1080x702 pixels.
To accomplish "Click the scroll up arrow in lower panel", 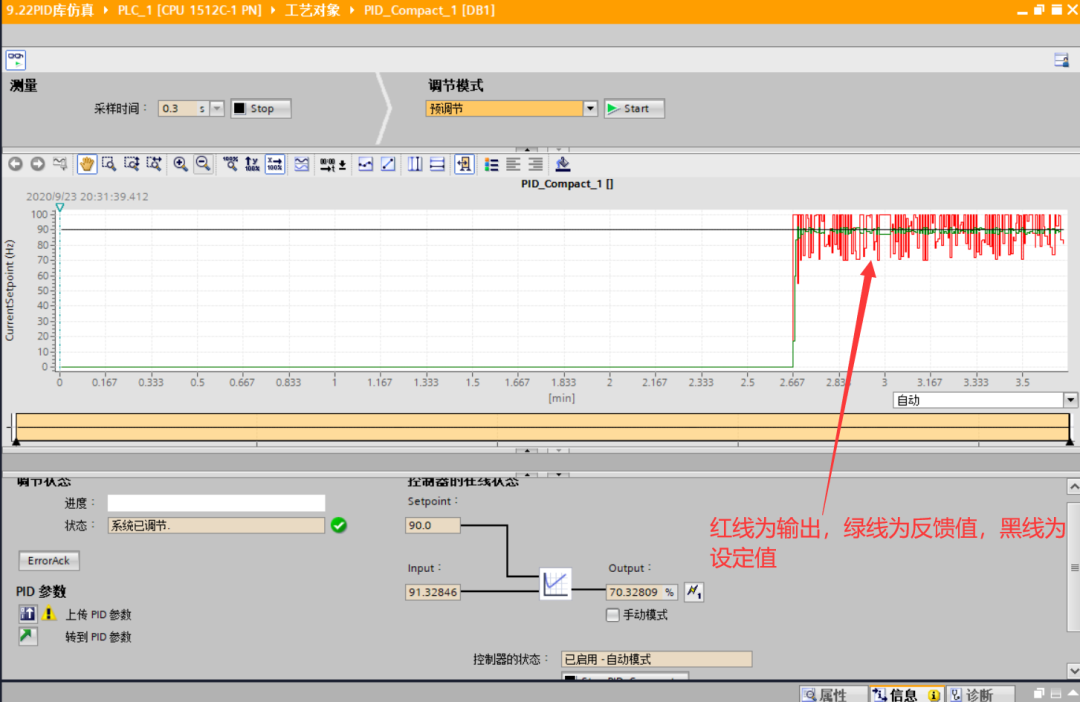I will tap(1073, 487).
